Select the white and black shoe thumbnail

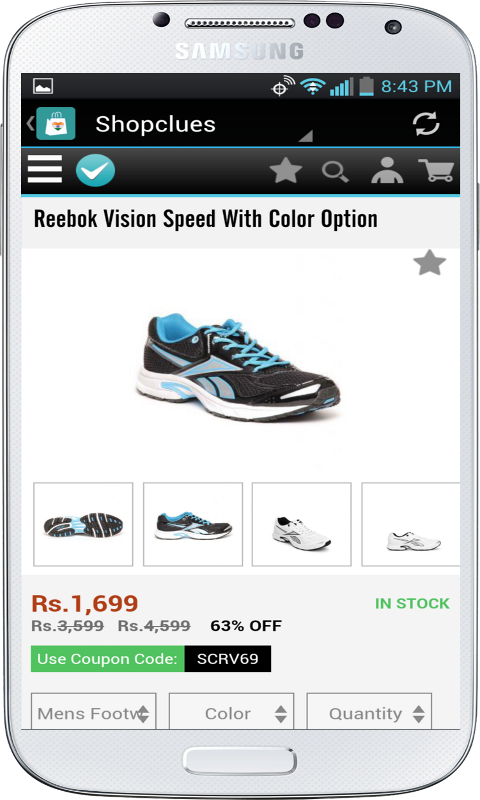coord(302,524)
